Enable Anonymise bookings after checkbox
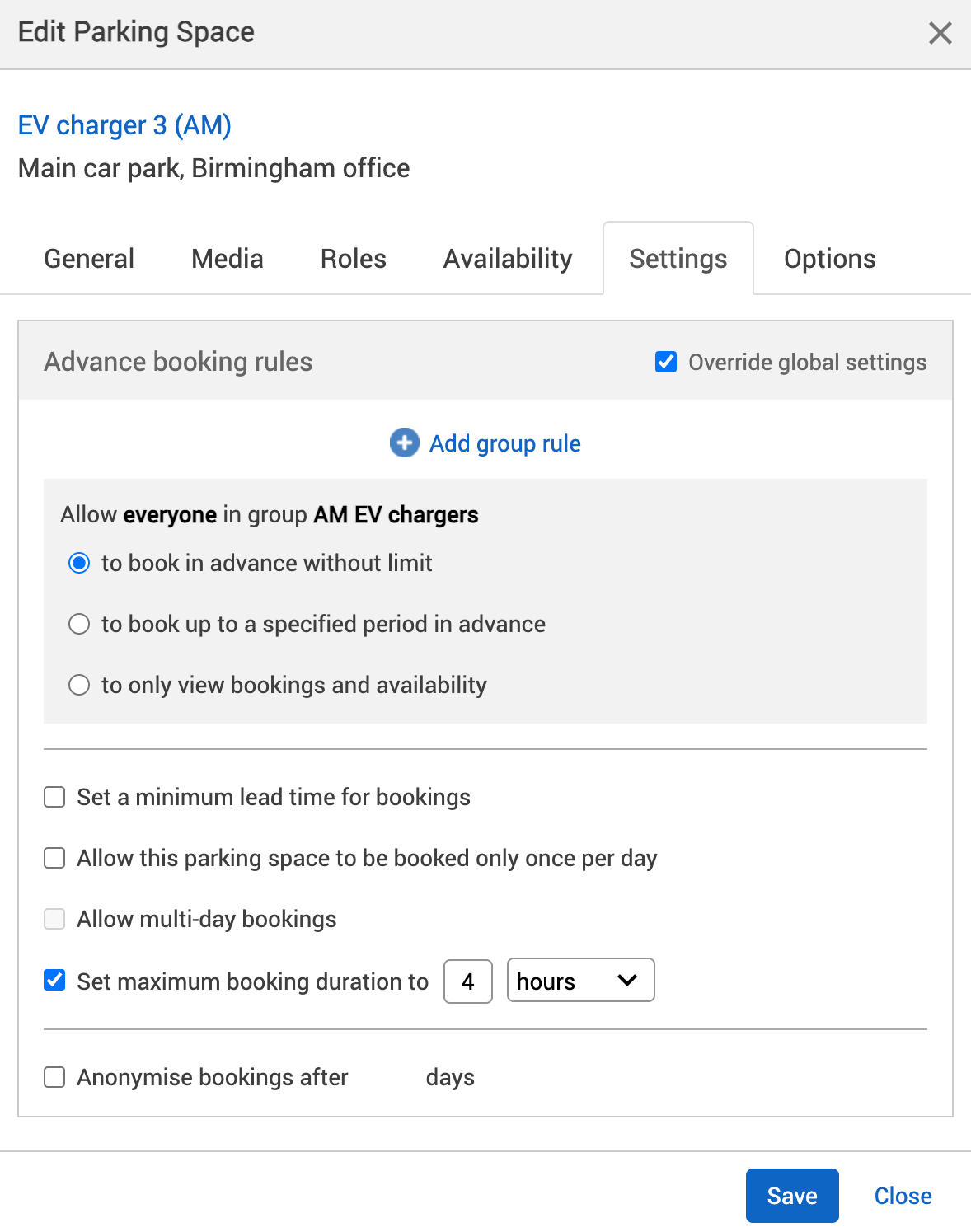The height and width of the screenshot is (1232, 971). pos(54,1077)
